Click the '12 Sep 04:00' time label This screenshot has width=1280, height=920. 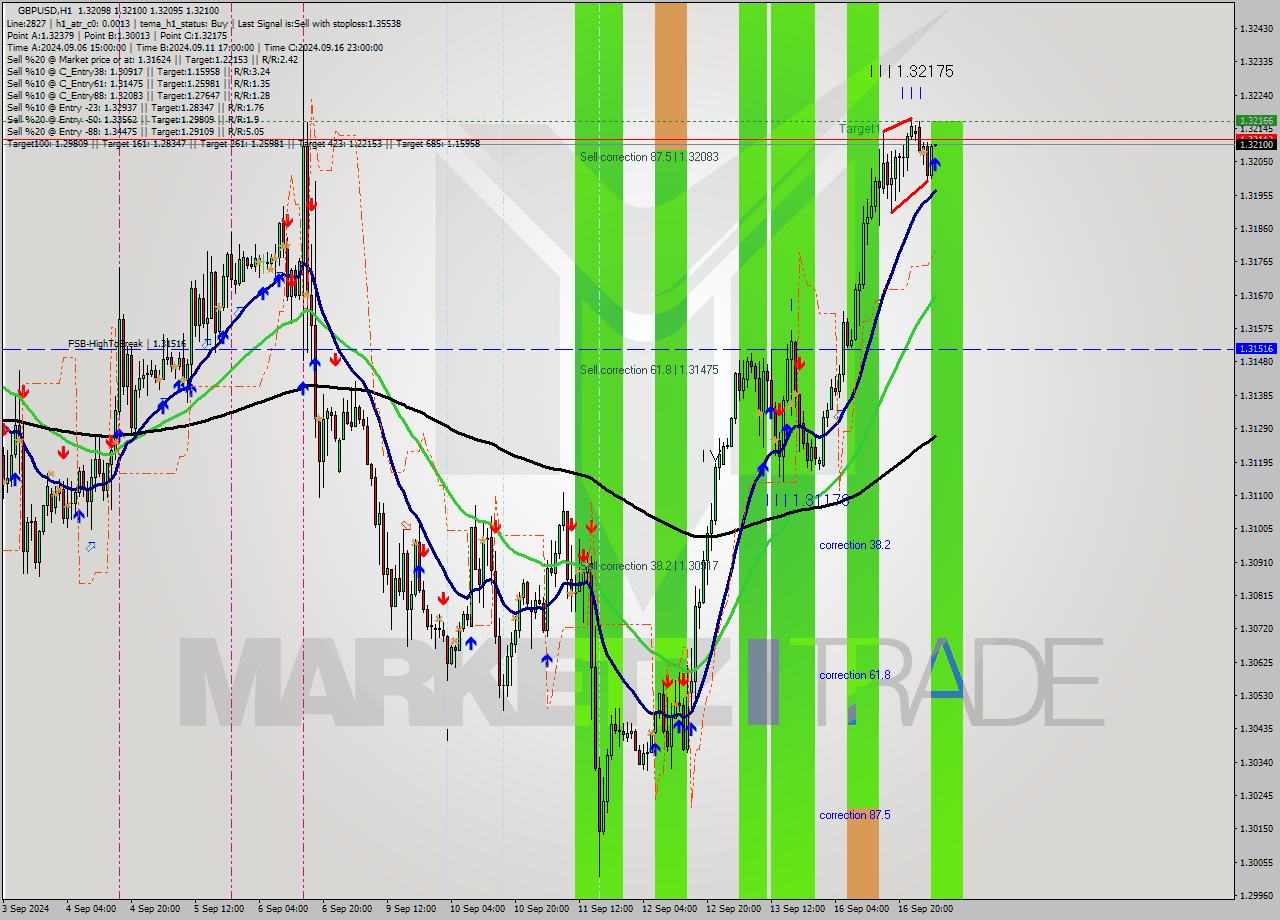669,909
